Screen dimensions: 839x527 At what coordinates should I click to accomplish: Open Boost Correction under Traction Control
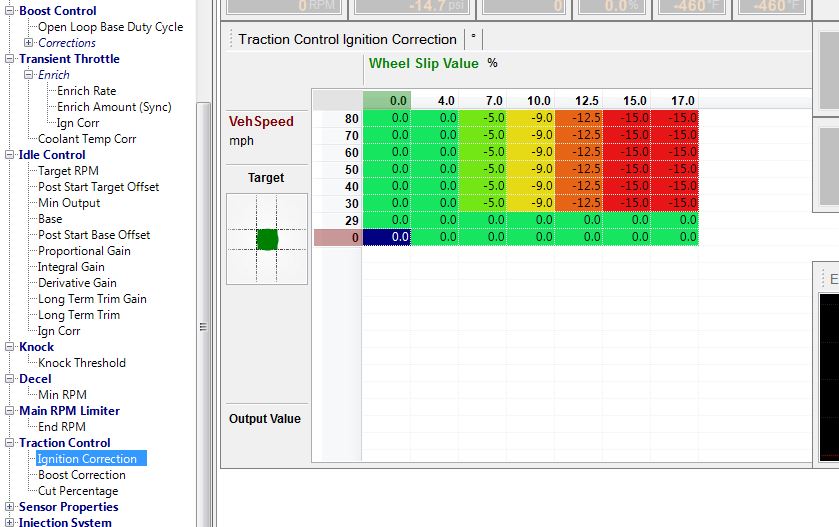click(x=81, y=475)
